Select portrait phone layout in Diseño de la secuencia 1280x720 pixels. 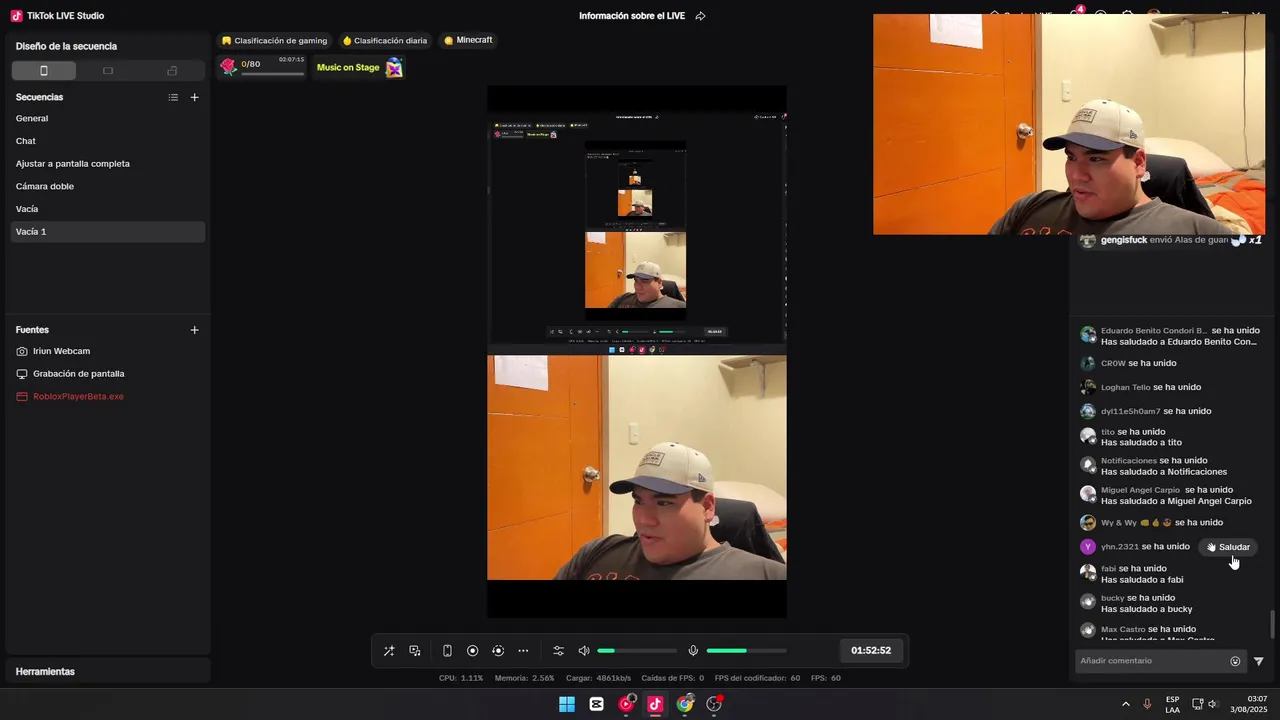click(x=44, y=71)
